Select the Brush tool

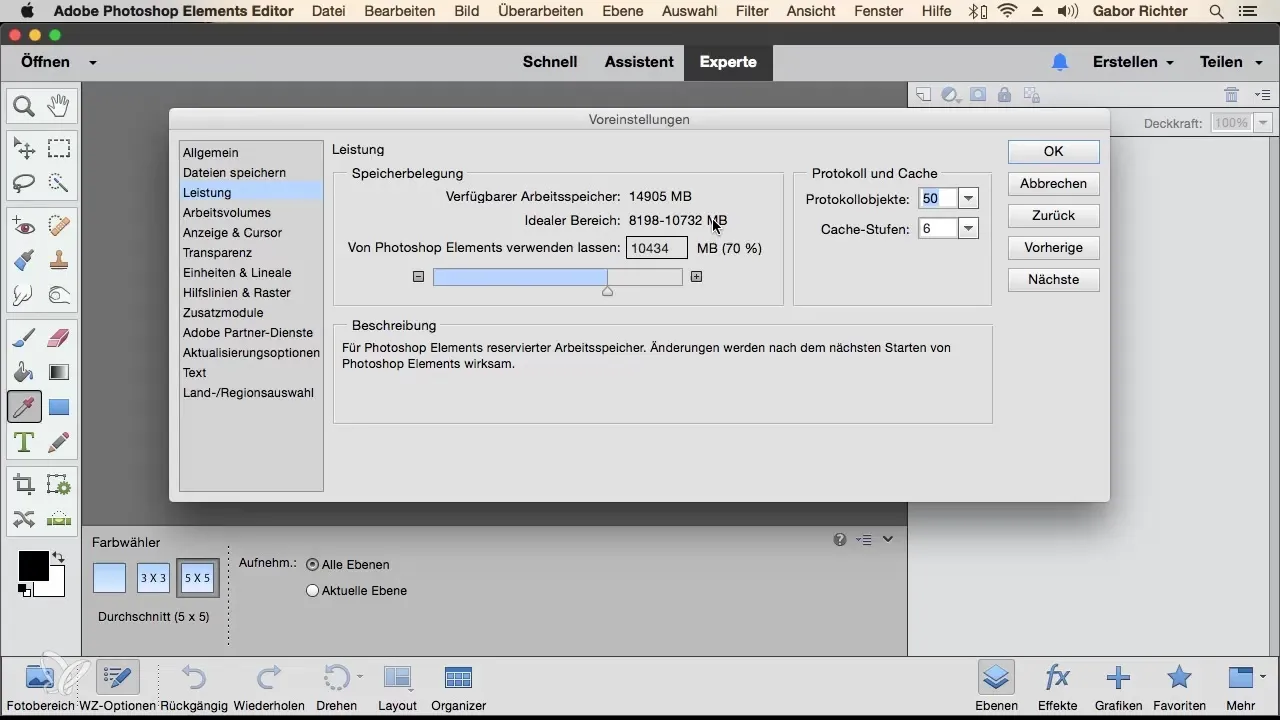(24, 339)
